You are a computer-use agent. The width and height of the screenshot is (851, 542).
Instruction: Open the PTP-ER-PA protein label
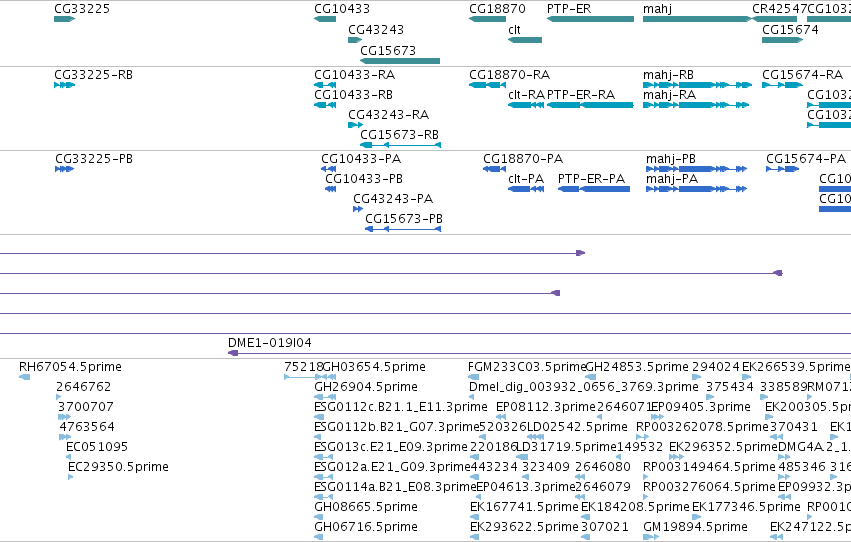591,178
